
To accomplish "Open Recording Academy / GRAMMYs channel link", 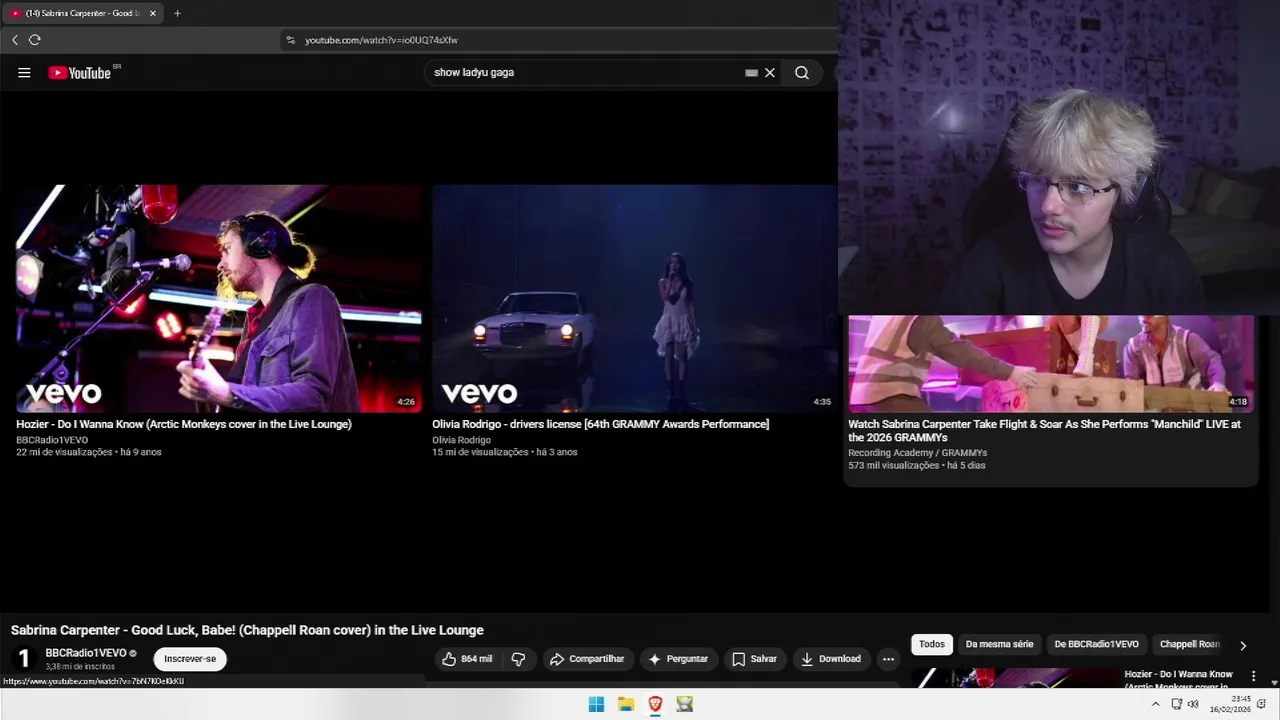I will 917,453.
